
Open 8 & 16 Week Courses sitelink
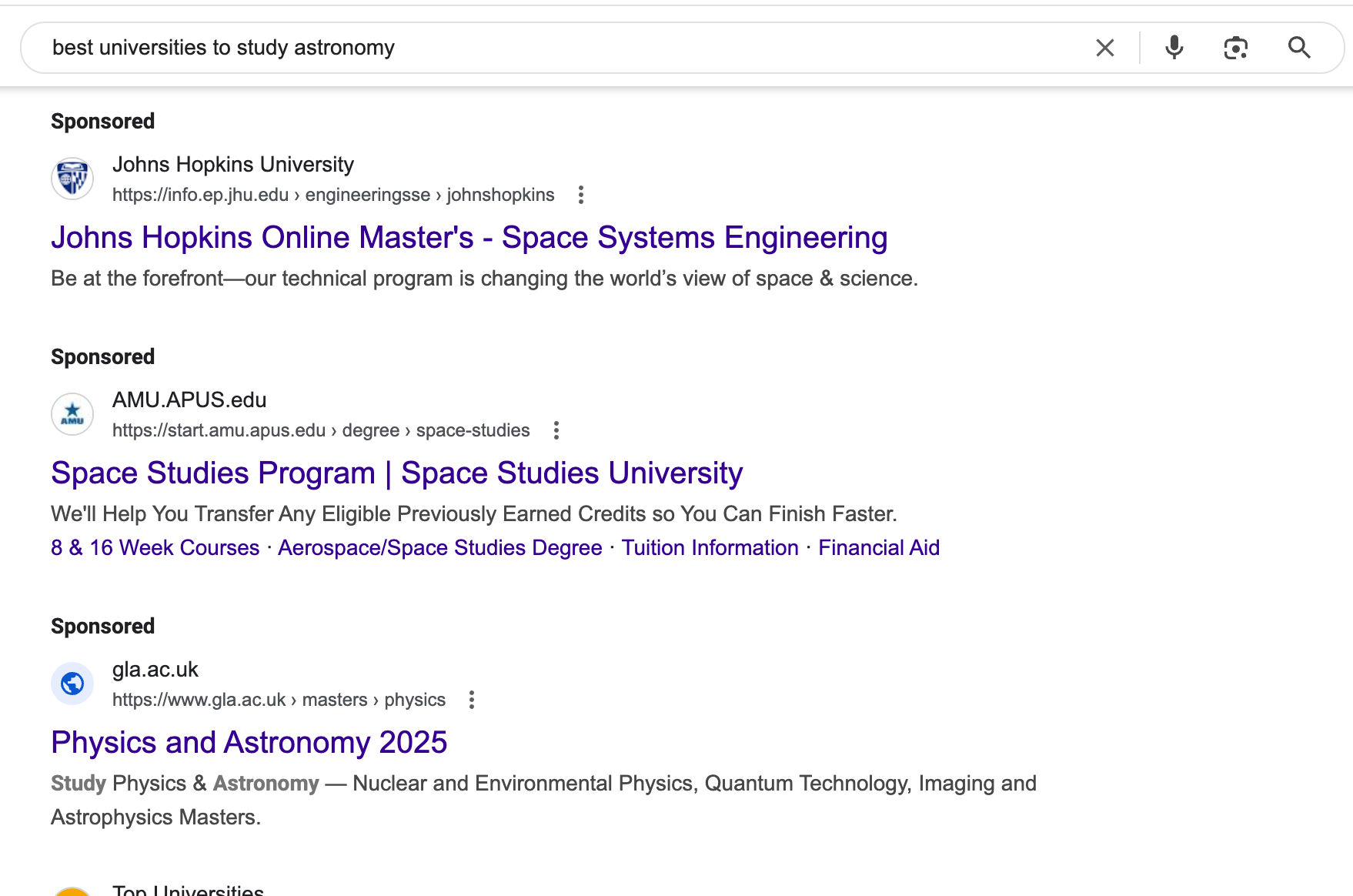coord(155,548)
